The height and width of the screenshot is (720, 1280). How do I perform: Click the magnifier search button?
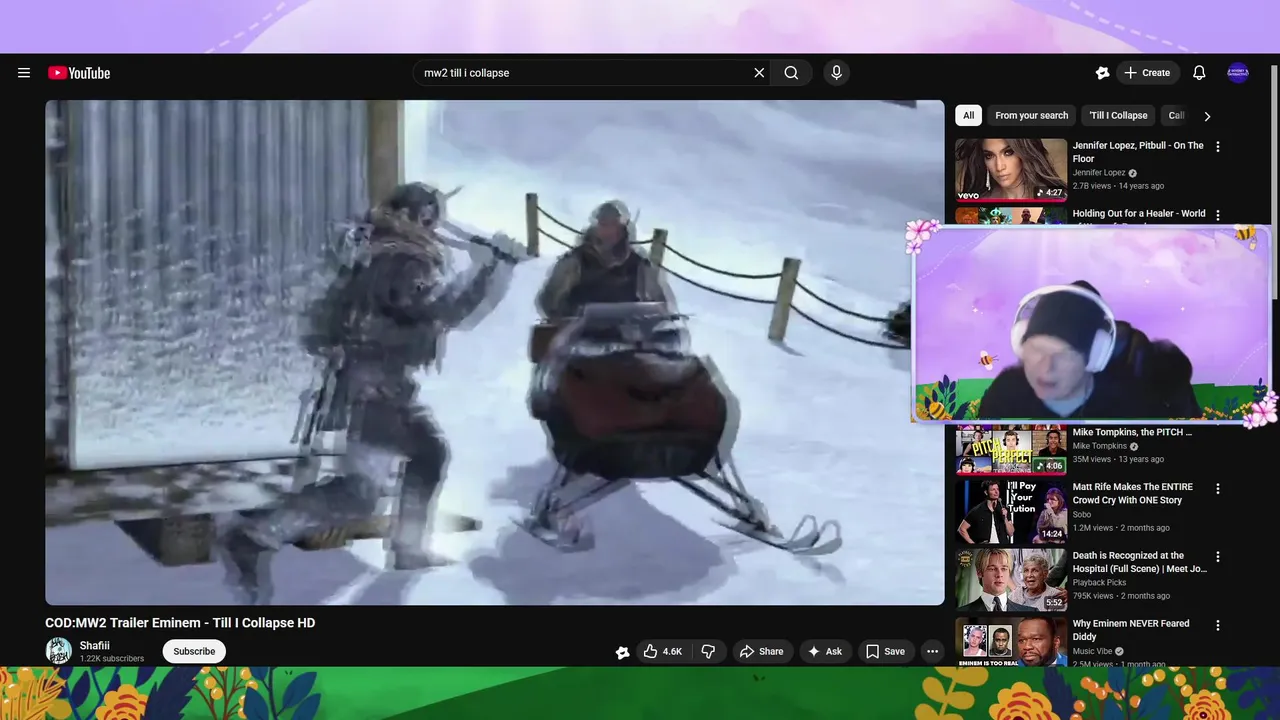coord(791,73)
